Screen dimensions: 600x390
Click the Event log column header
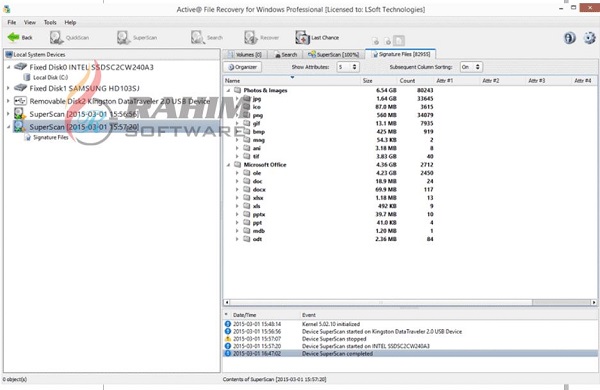tap(448, 315)
